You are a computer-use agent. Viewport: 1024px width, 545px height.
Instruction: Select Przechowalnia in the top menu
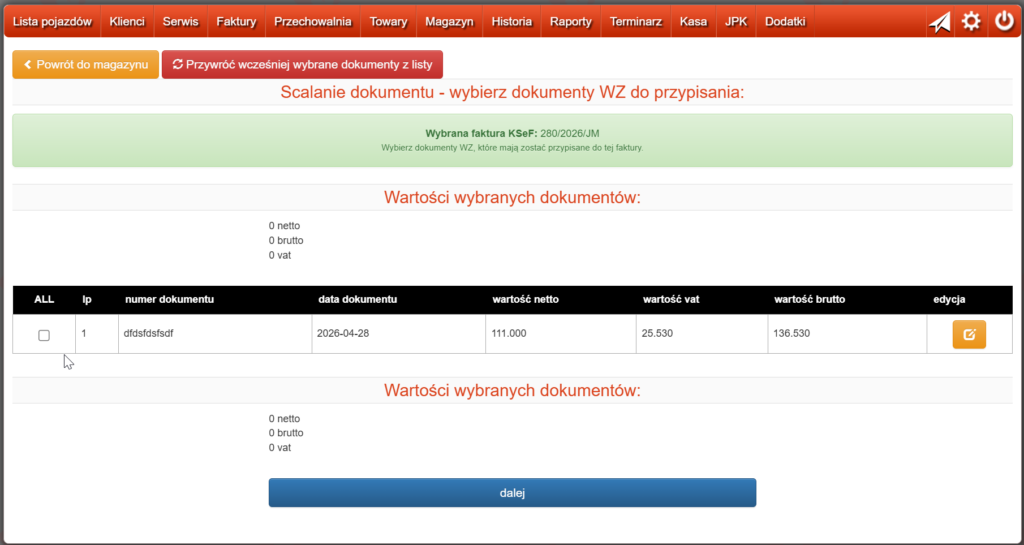click(313, 22)
